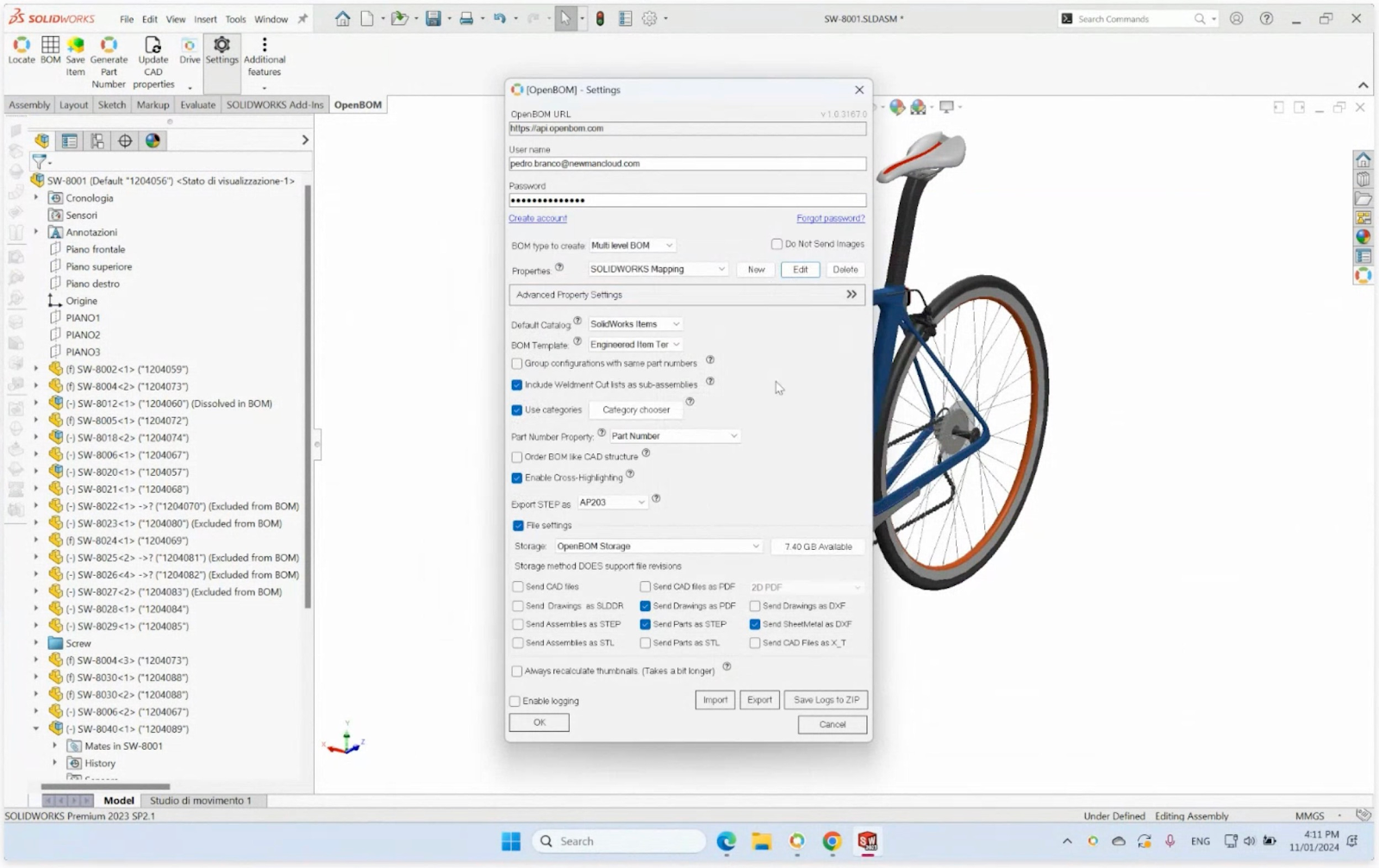Click the Save disk icon in the top toolbar
The height and width of the screenshot is (868, 1379).
[x=434, y=18]
